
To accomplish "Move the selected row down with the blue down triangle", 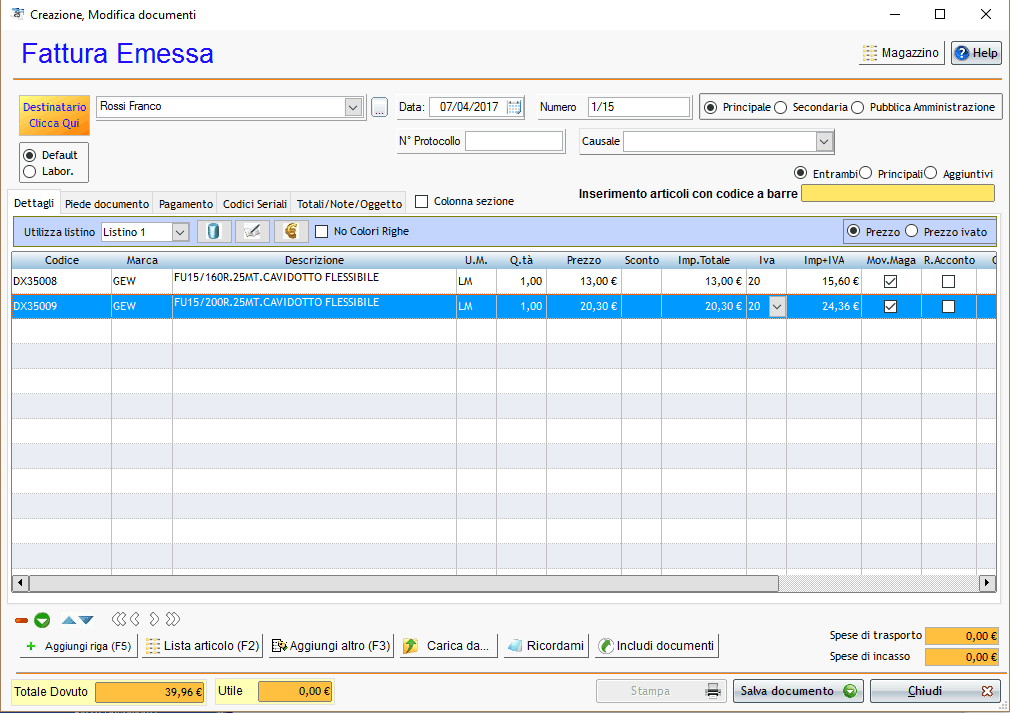I will click(86, 620).
